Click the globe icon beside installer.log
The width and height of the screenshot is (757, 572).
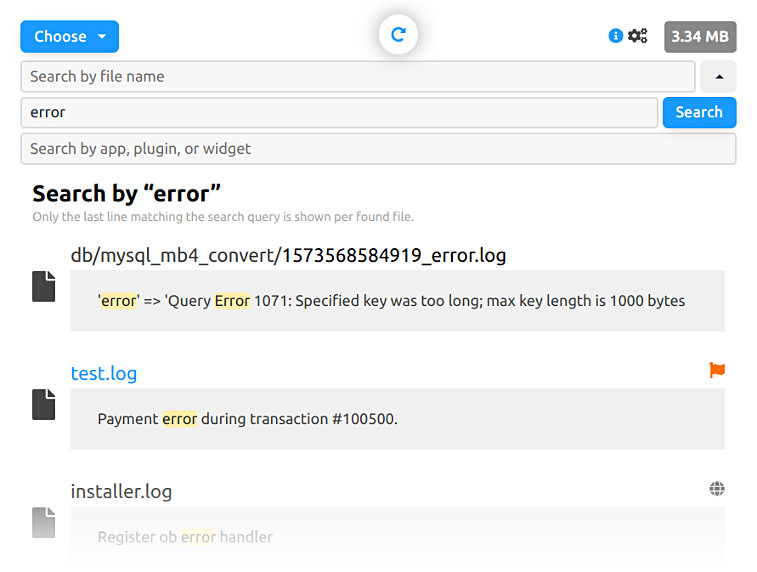tap(716, 489)
